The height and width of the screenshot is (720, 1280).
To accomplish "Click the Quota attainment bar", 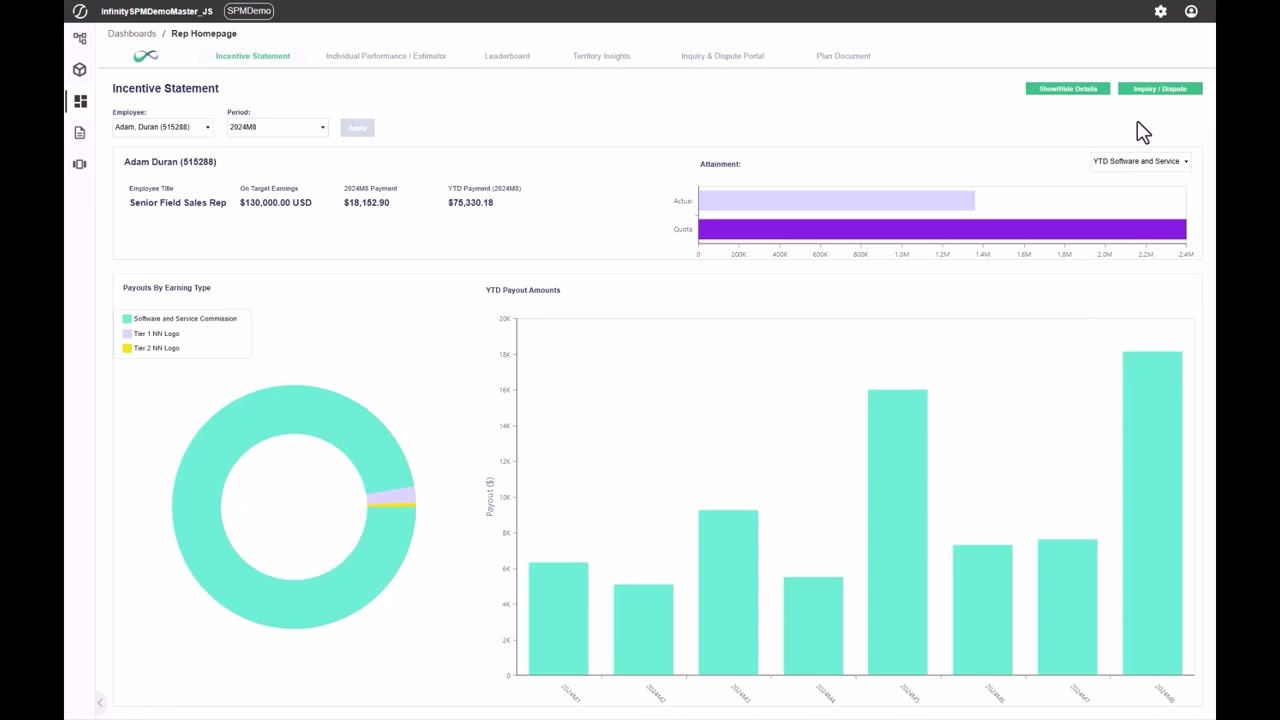I will (x=942, y=229).
